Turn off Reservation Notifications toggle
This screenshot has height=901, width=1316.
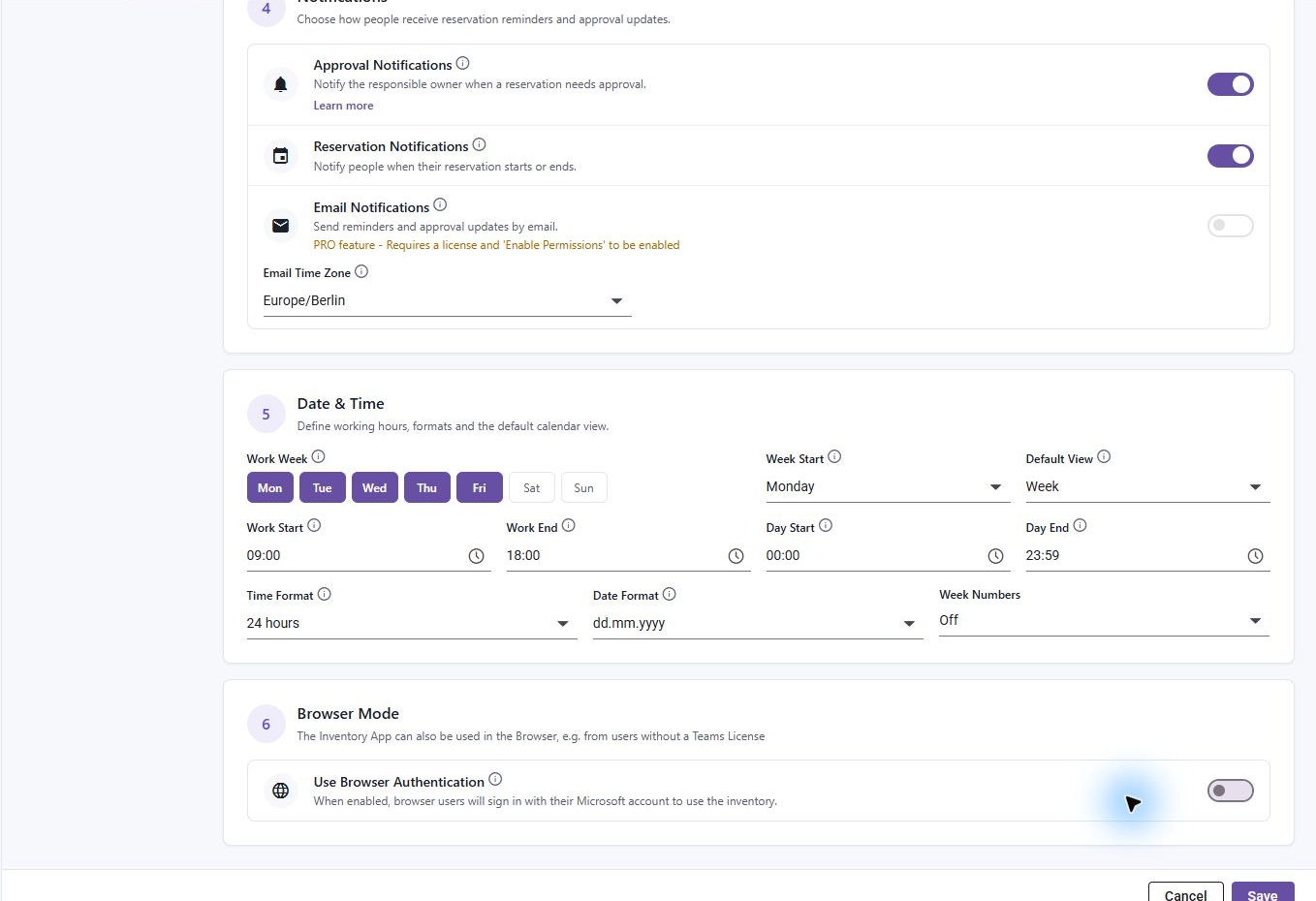[x=1231, y=156]
